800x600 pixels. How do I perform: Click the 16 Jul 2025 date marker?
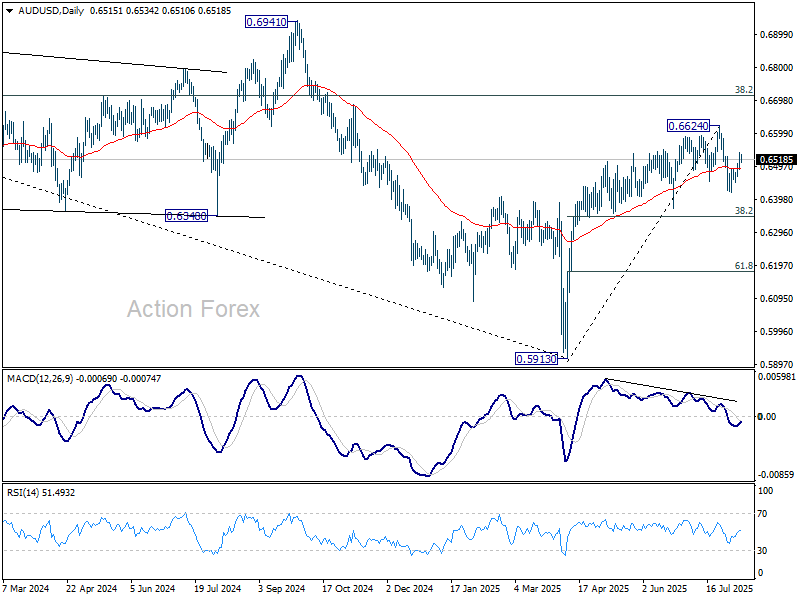730,588
